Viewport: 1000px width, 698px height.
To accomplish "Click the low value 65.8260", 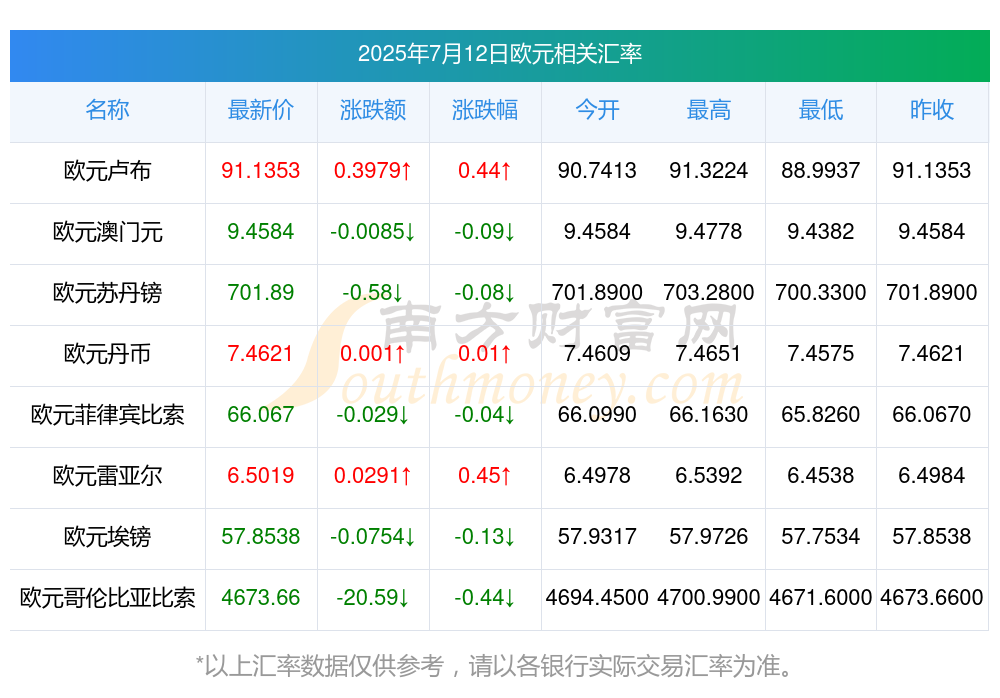I will tap(821, 415).
